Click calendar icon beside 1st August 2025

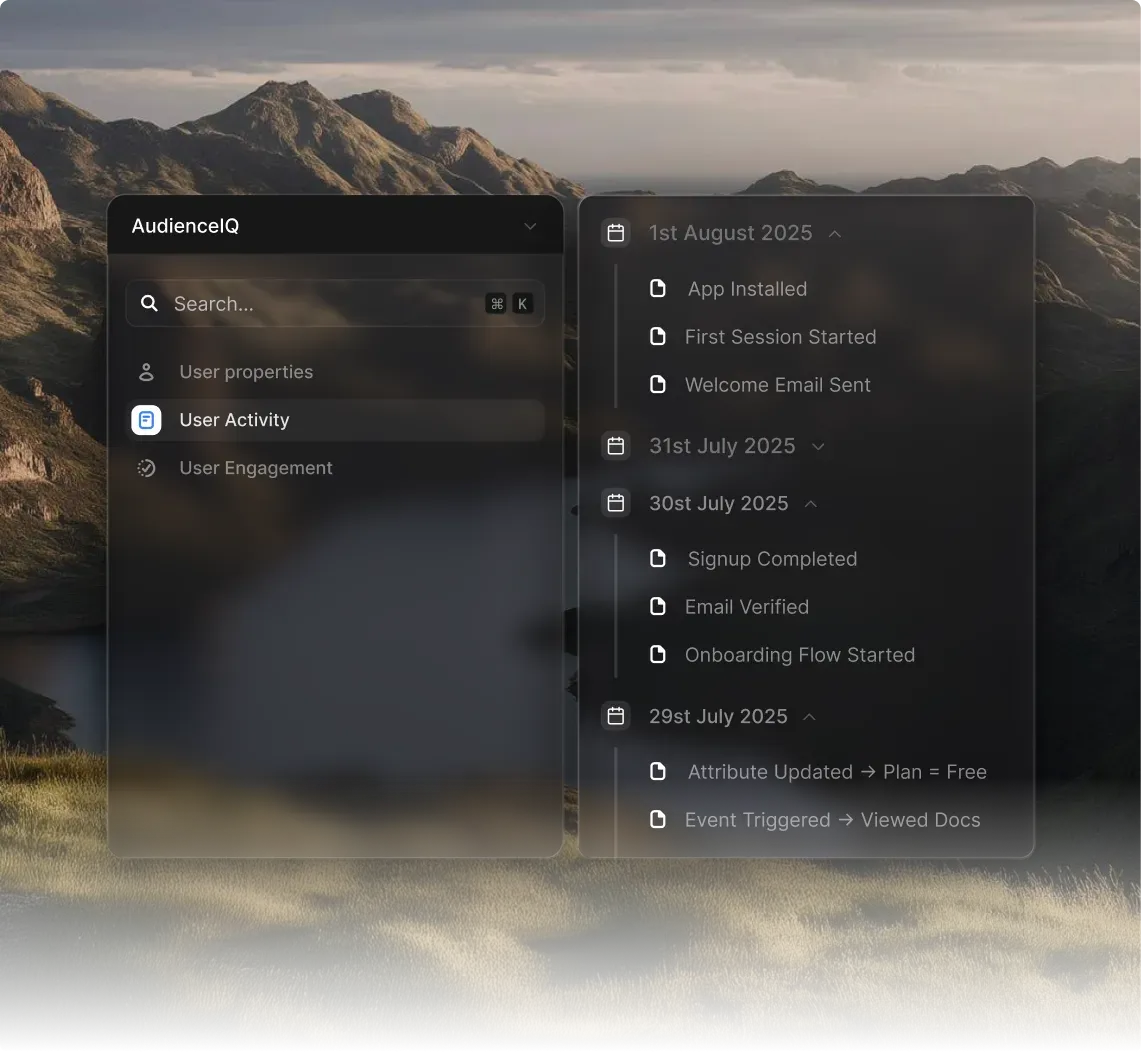coord(616,233)
